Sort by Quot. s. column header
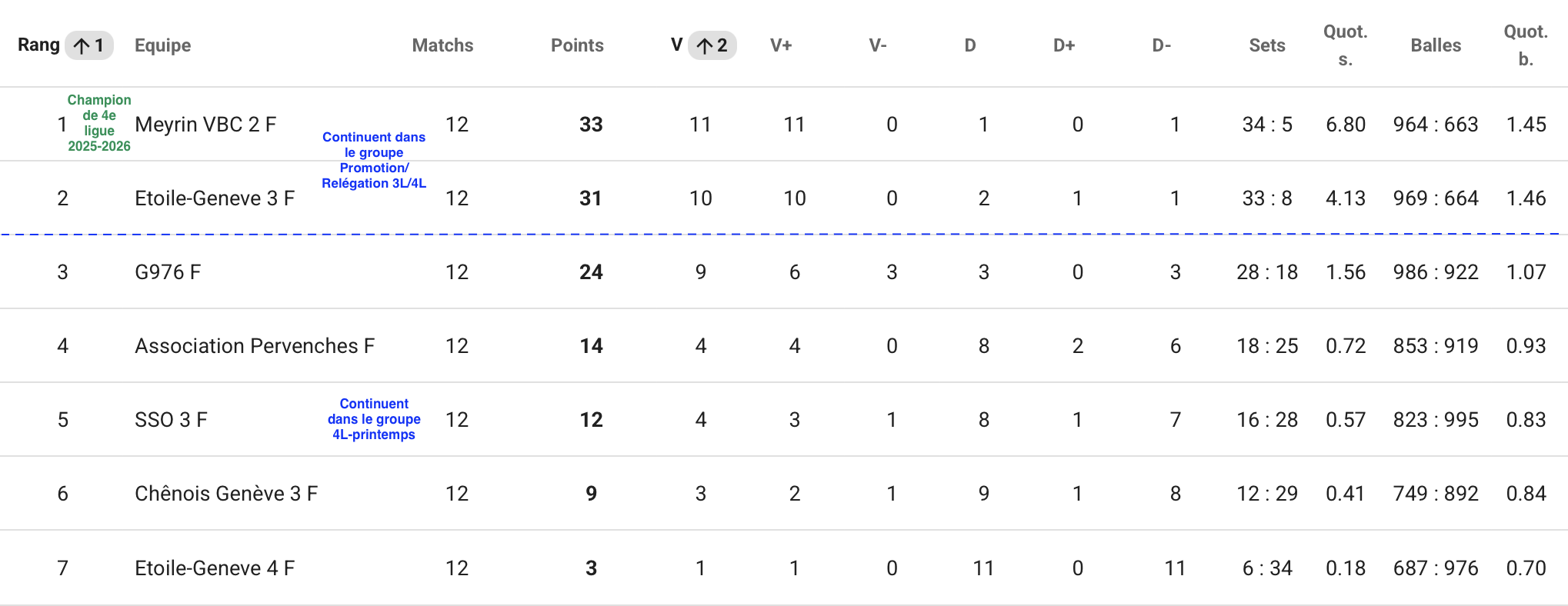Image resolution: width=1568 pixels, height=606 pixels. click(1346, 45)
